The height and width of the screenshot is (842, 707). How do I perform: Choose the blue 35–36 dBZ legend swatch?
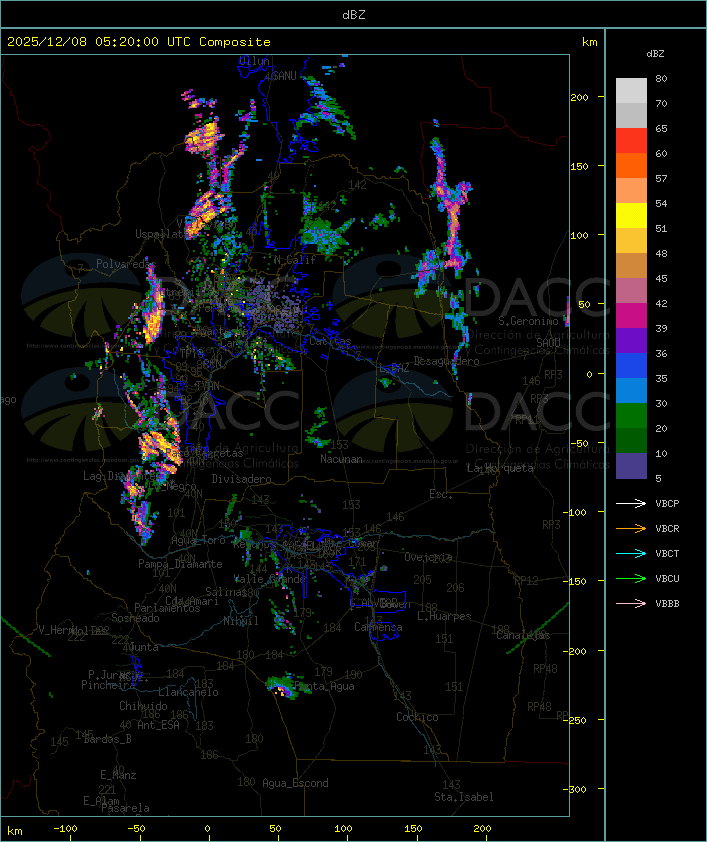tap(631, 366)
